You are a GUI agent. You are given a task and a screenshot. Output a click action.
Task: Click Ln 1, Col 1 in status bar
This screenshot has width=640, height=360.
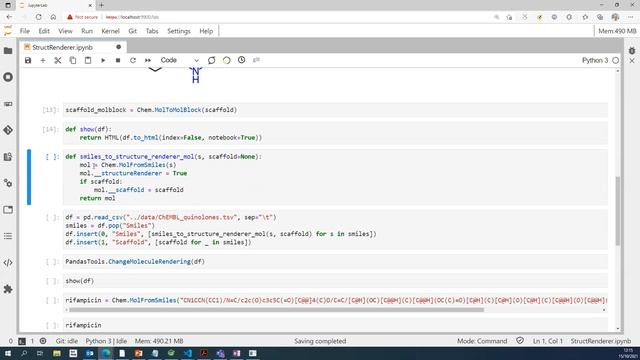[x=547, y=341]
